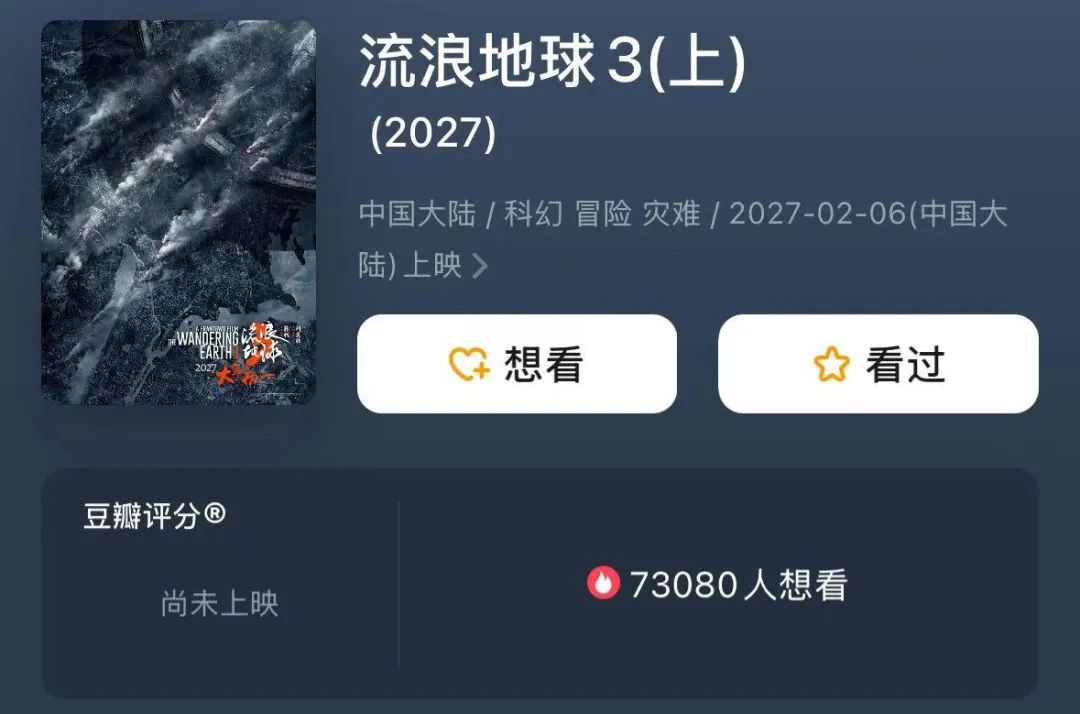
Task: Click the ® symbol beside 豆瓣评分
Action: (215, 513)
